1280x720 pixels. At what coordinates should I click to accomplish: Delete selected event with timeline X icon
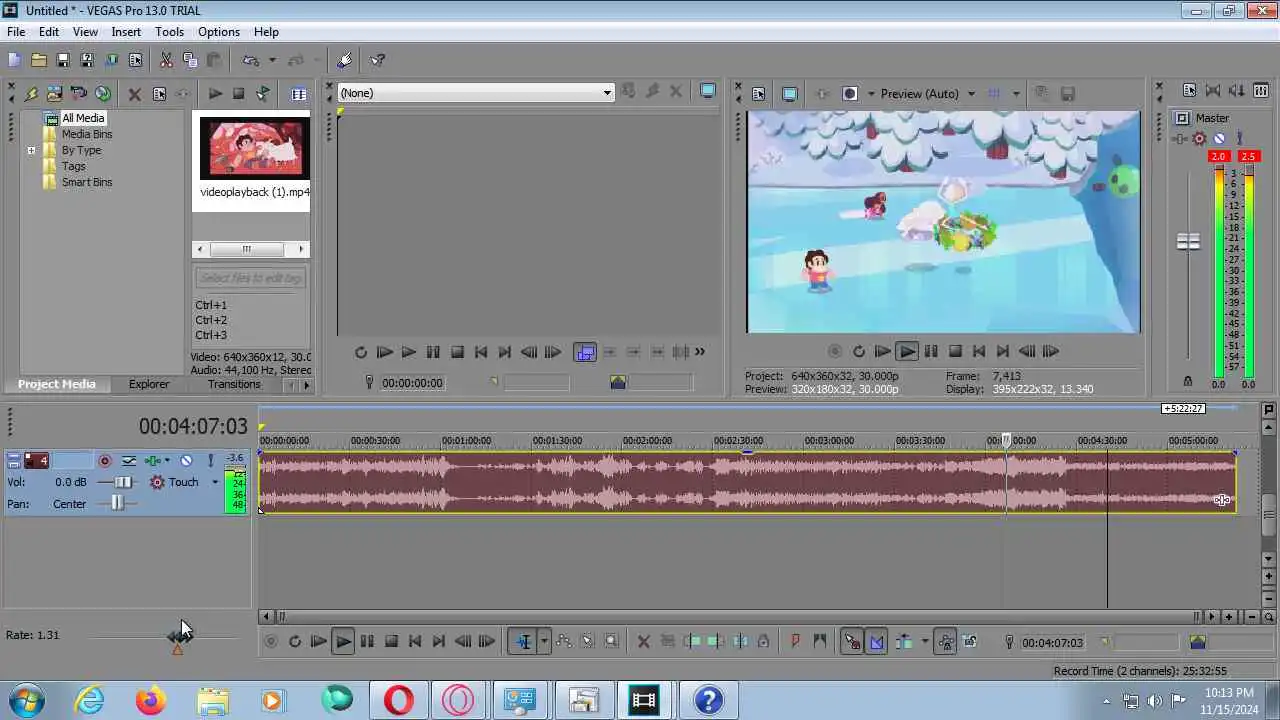point(643,642)
